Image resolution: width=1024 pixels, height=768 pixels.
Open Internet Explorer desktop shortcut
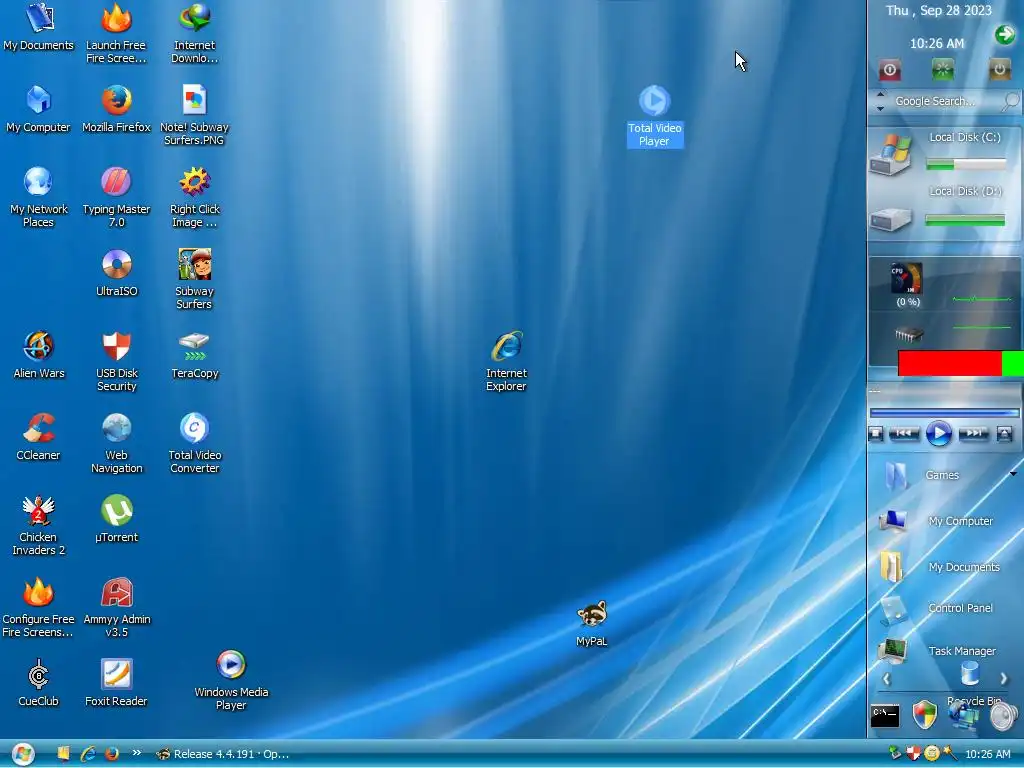[506, 362]
